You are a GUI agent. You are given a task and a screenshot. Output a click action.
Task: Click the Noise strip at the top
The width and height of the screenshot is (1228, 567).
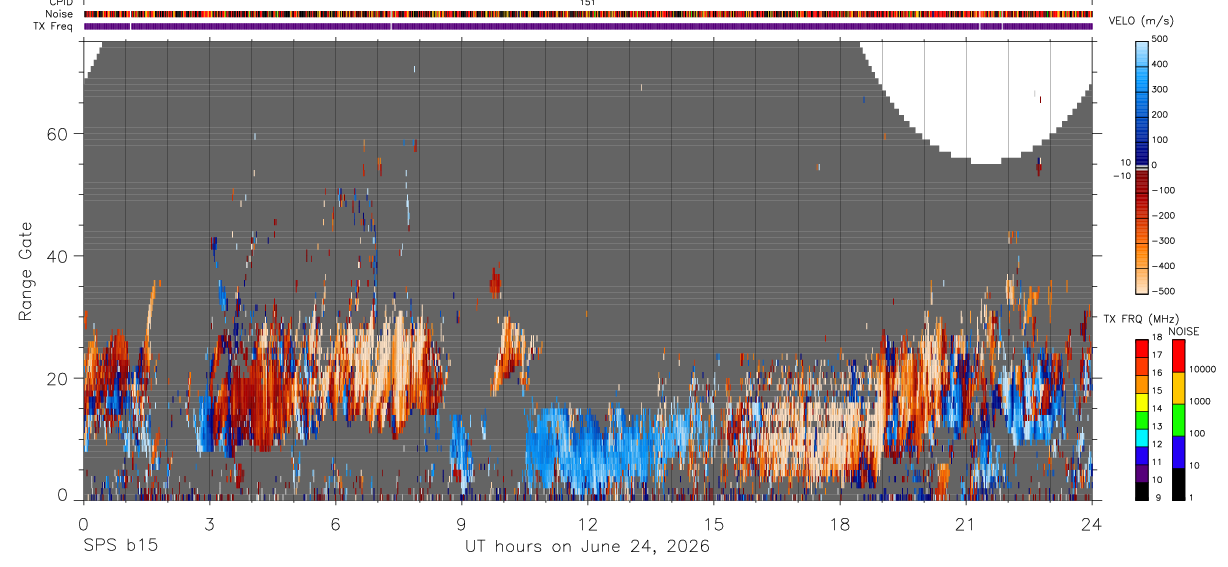[588, 14]
